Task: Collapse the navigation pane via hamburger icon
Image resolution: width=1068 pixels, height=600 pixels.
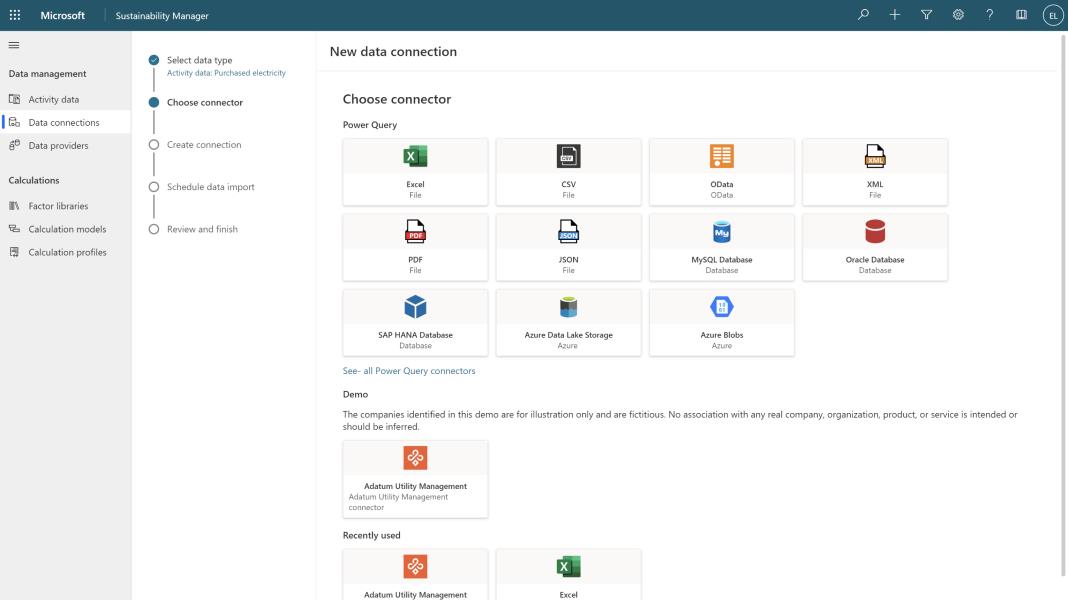Action: pyautogui.click(x=14, y=44)
